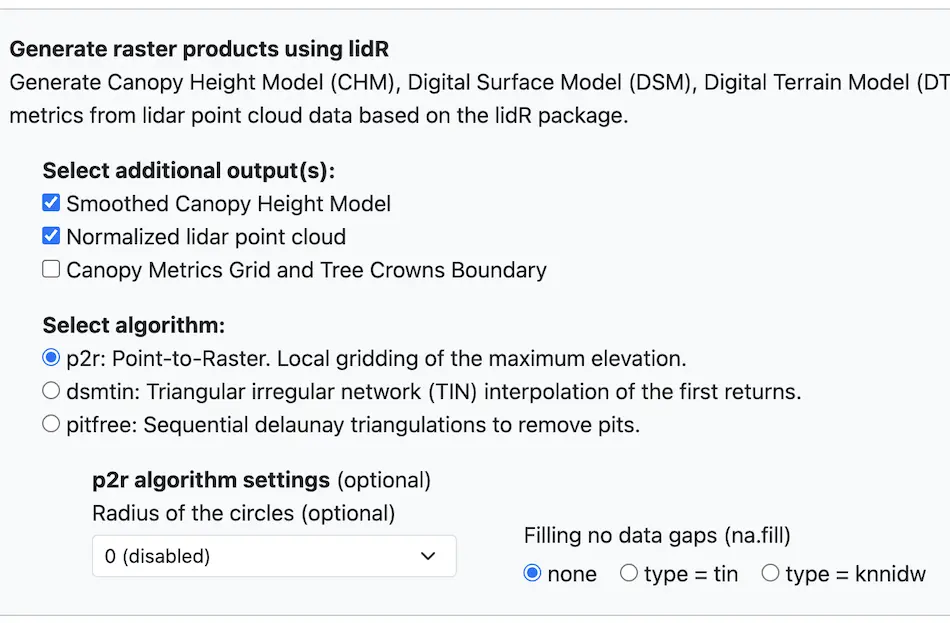
Task: Click the 'p2r algorithm settings' heading
Action: point(211,480)
